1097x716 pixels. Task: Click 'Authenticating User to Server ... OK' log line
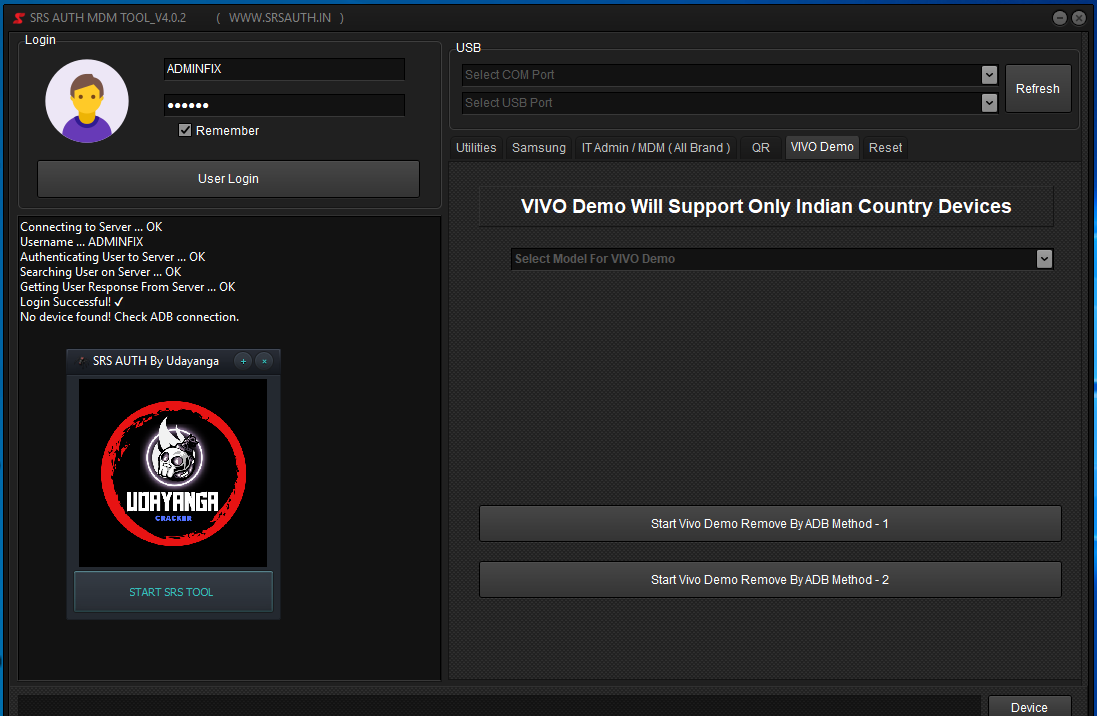113,257
